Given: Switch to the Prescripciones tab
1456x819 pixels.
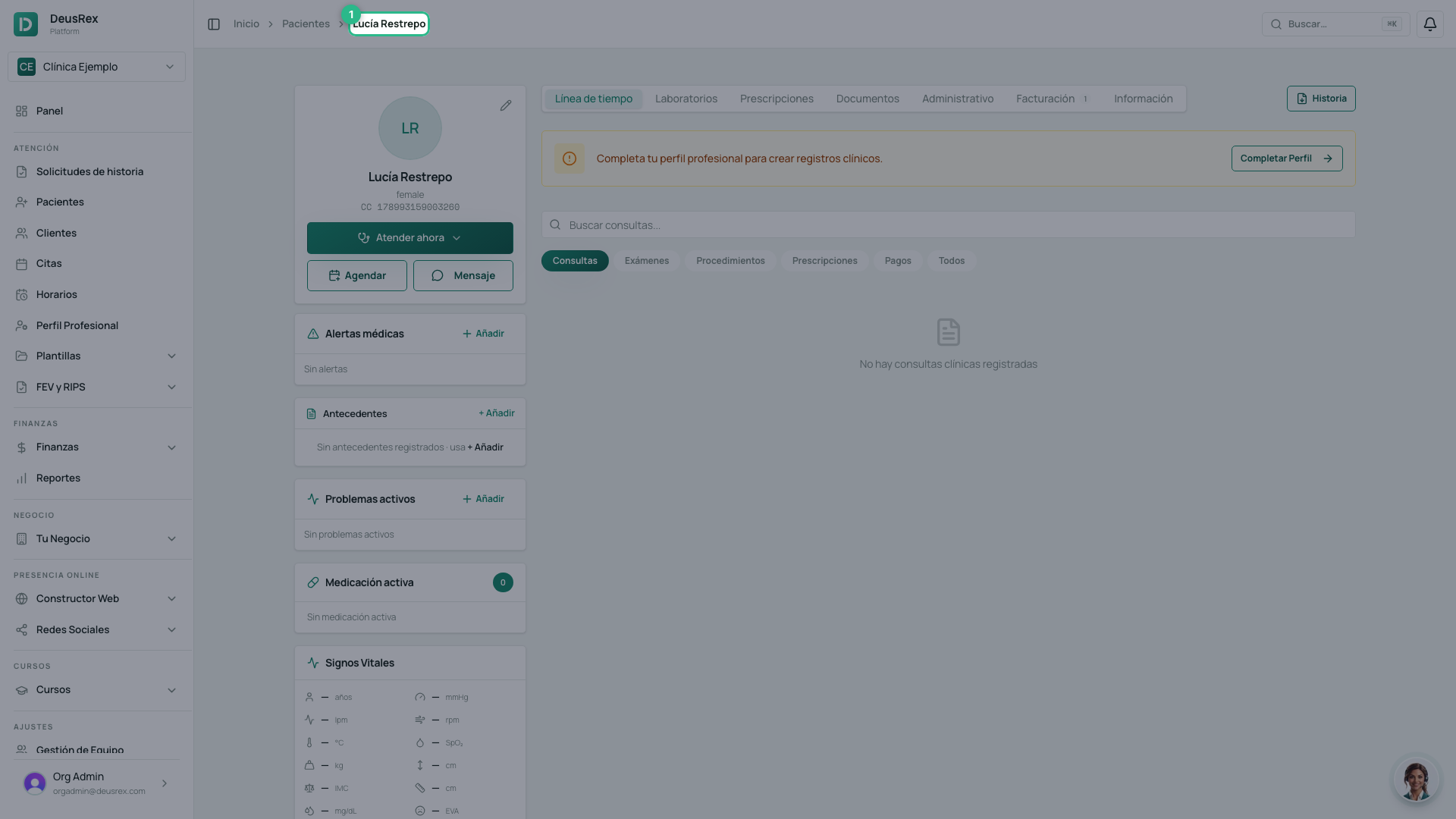Looking at the screenshot, I should pos(777,99).
